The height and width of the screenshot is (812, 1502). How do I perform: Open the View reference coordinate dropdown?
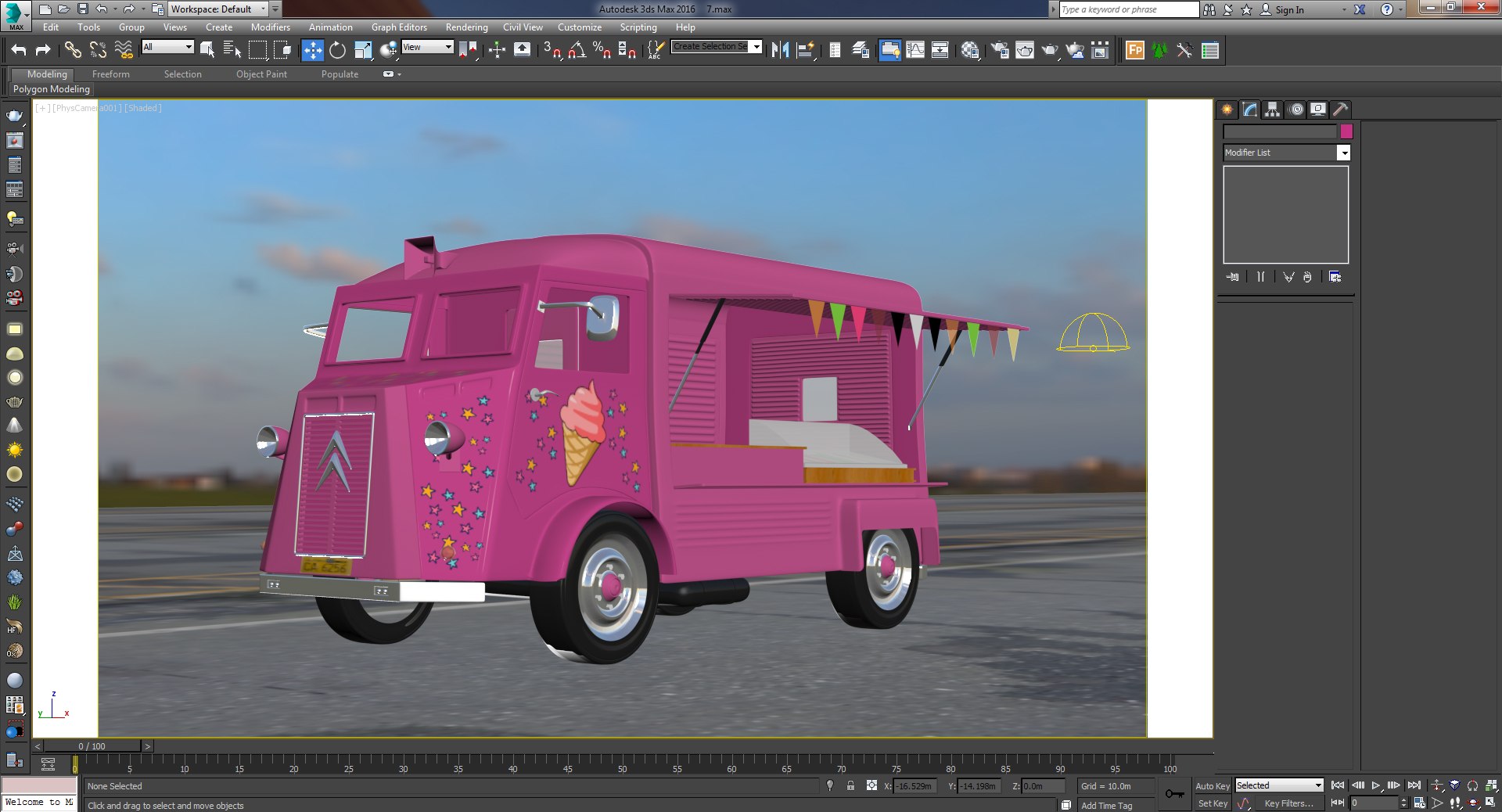[427, 47]
